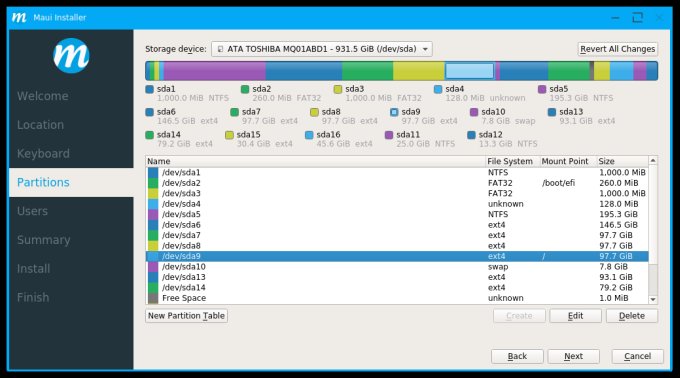Viewport: 680px width, 378px height.
Task: Click the sda9 legend color swatch
Action: pyautogui.click(x=394, y=112)
